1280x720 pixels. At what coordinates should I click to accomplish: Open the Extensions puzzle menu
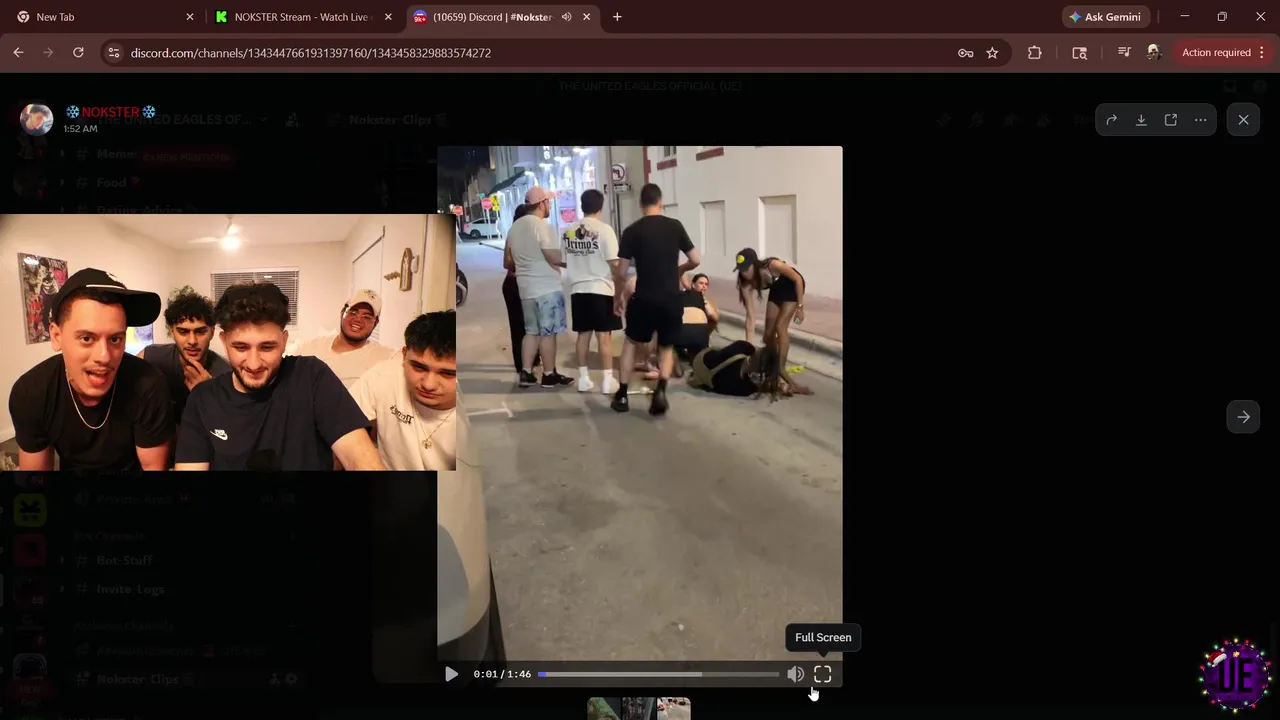[1034, 53]
